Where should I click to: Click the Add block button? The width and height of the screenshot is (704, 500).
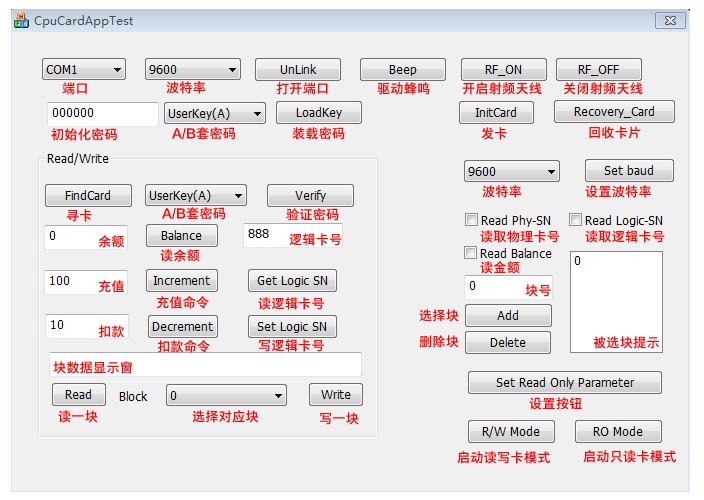[508, 316]
